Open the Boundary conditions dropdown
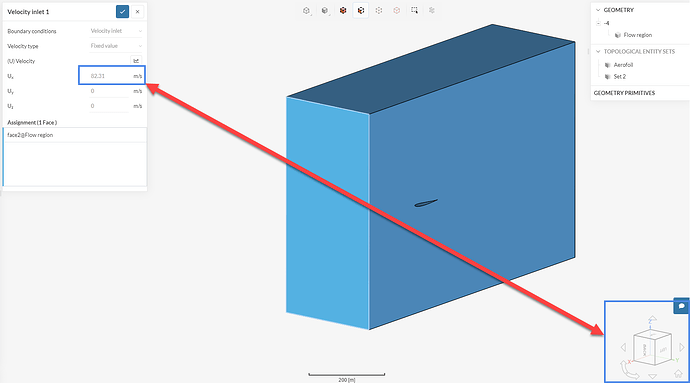The height and width of the screenshot is (383, 690). click(116, 31)
